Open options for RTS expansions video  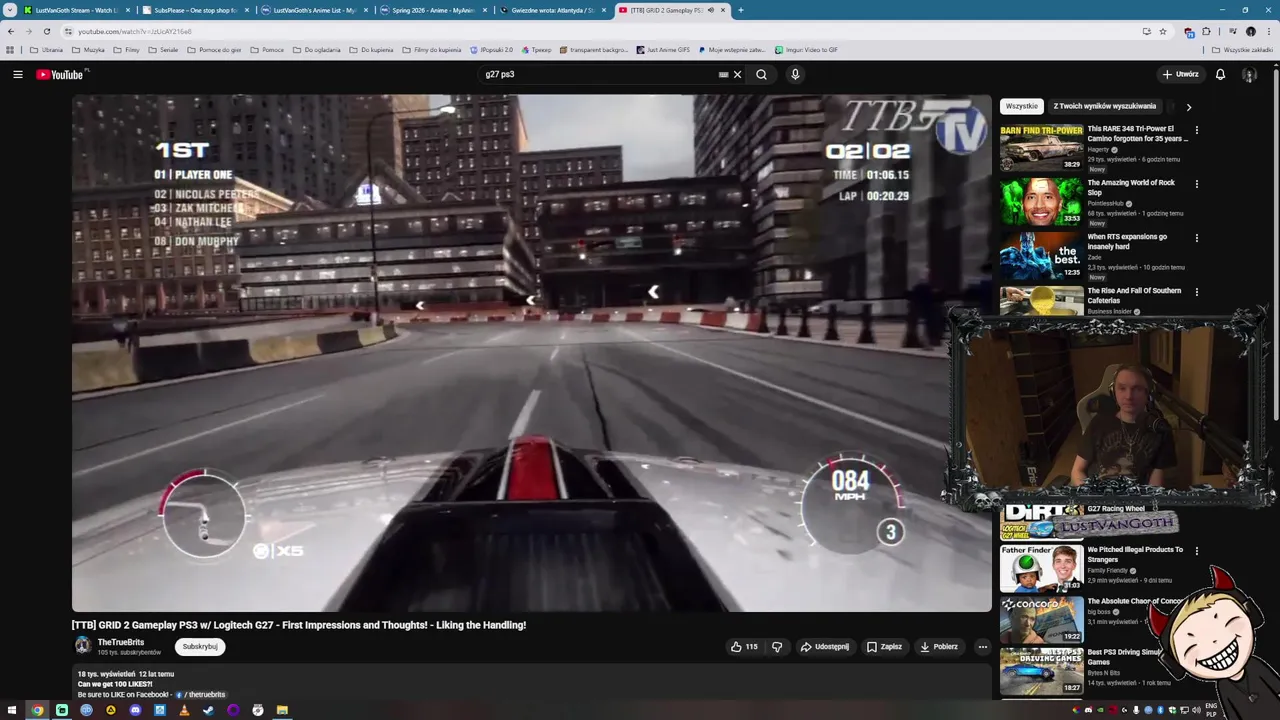[1196, 238]
